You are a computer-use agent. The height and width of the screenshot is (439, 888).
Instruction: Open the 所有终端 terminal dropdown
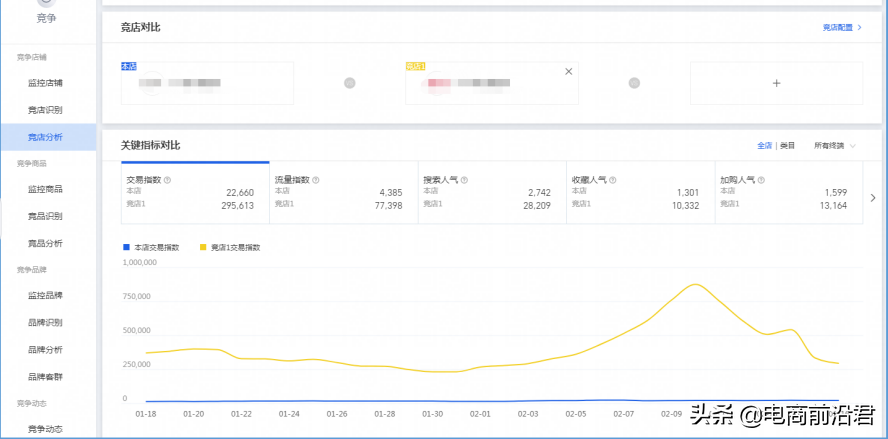(835, 146)
